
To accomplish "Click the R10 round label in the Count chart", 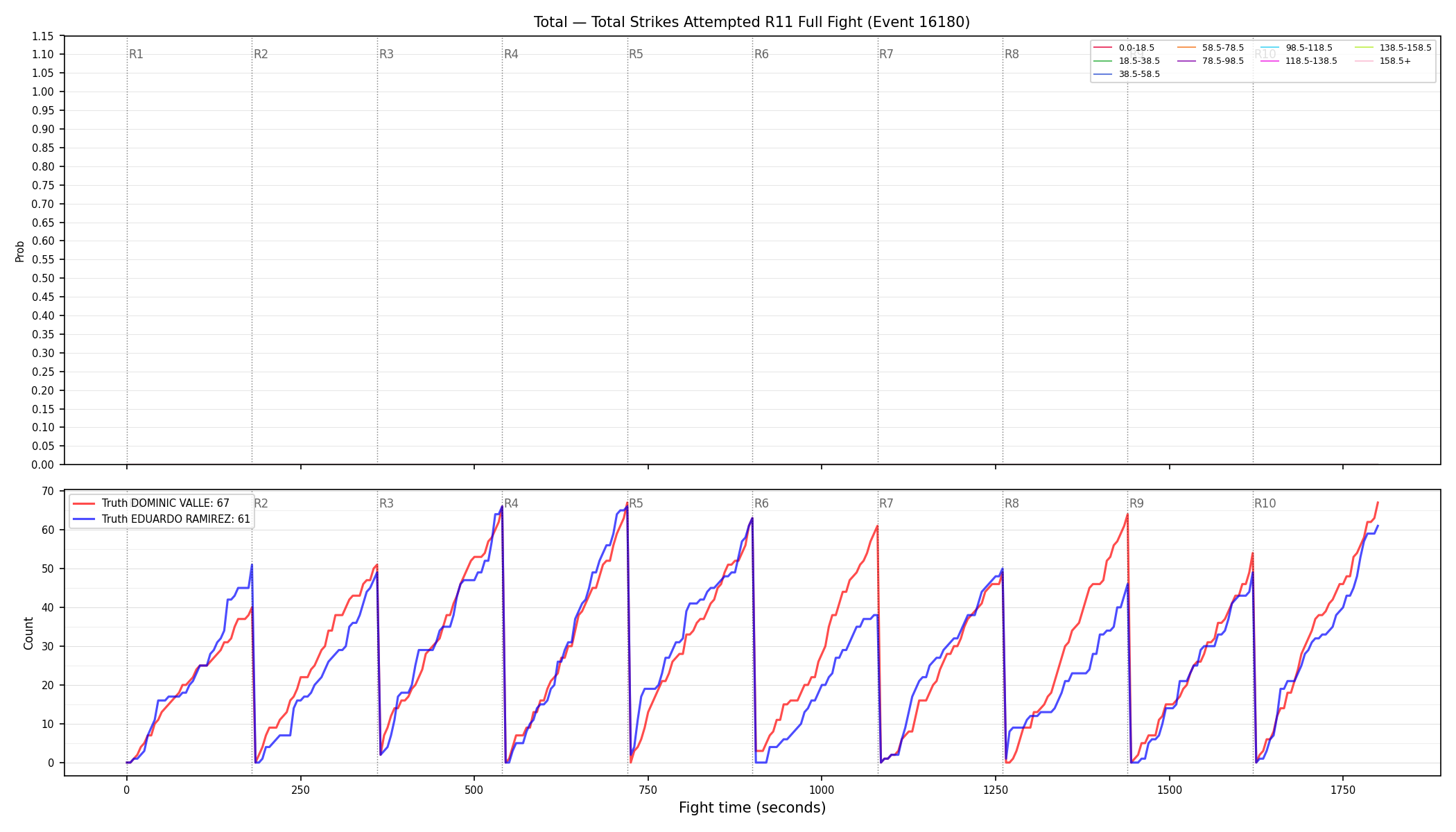I will pos(1265,503).
